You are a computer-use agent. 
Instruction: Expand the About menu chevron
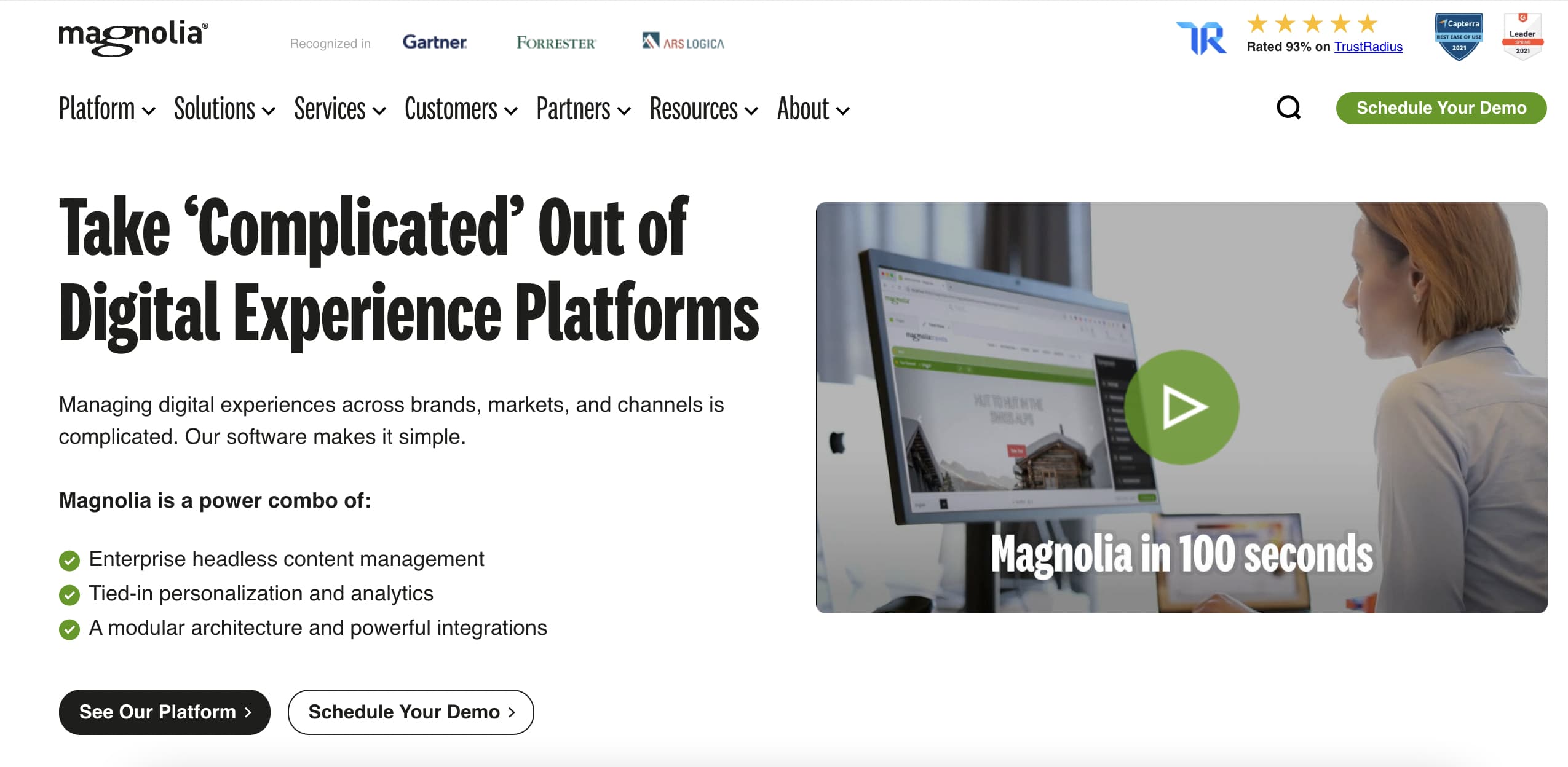843,111
